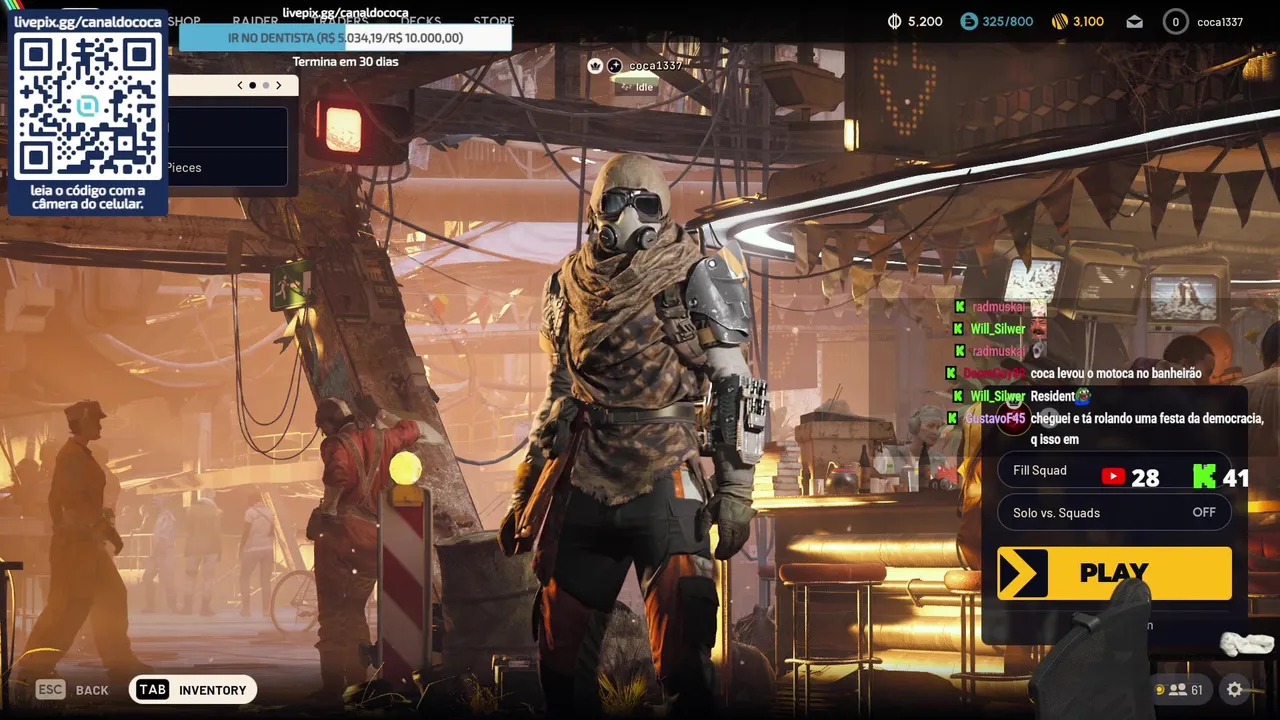Click the avatar icon next to coca1337 nameplate
Image resolution: width=1280 pixels, height=720 pixels.
(x=614, y=65)
